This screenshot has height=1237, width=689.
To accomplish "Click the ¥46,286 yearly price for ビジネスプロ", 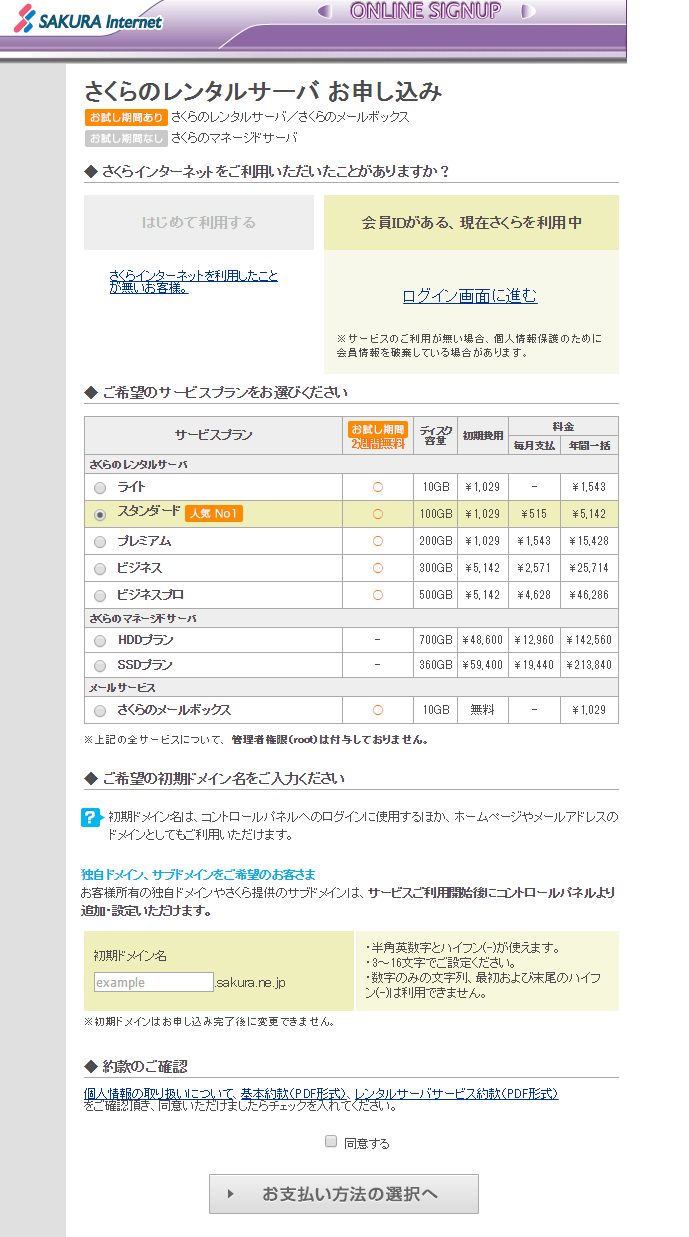I will click(589, 595).
